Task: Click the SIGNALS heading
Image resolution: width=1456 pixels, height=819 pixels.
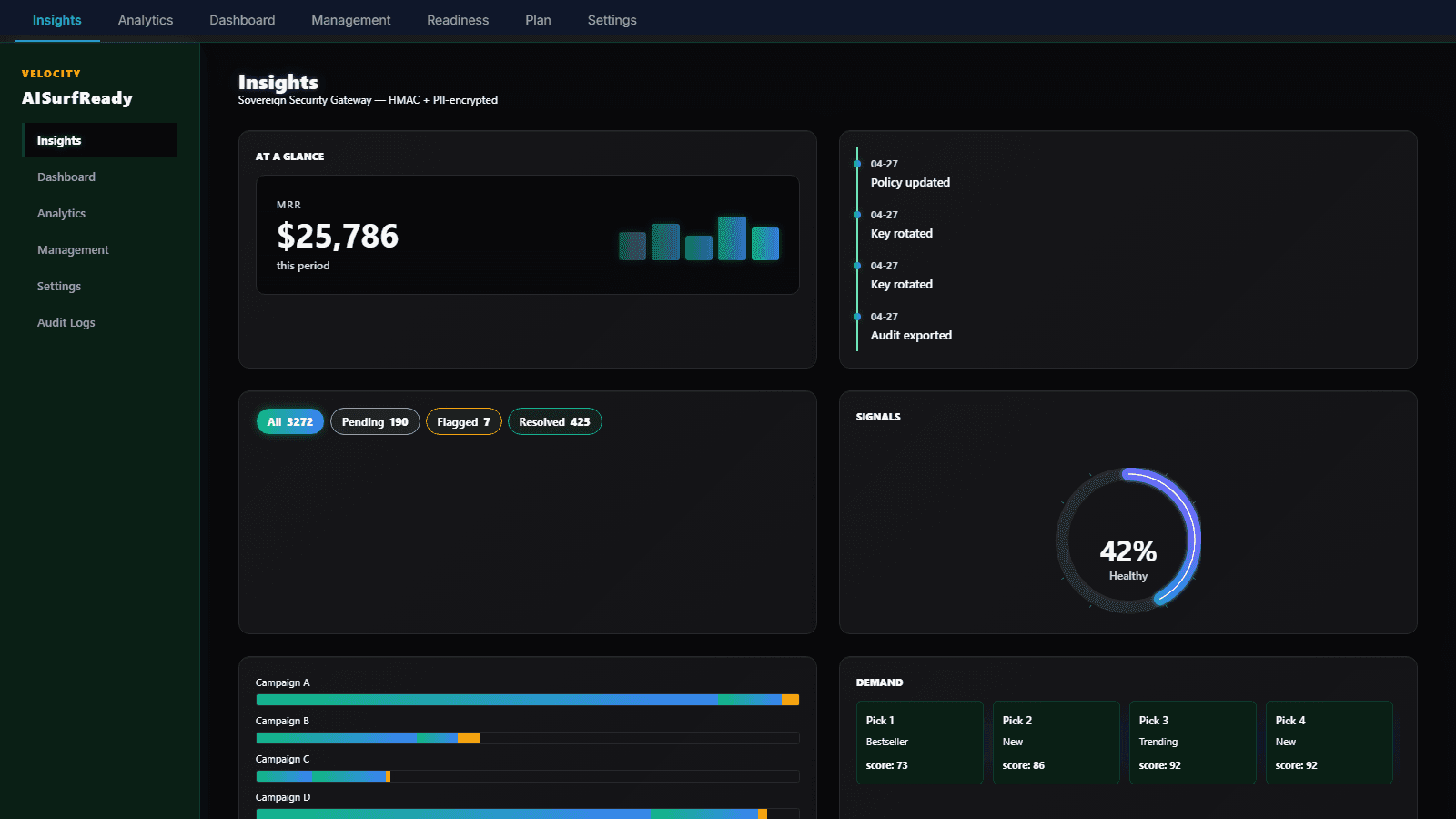Action: coord(878,417)
